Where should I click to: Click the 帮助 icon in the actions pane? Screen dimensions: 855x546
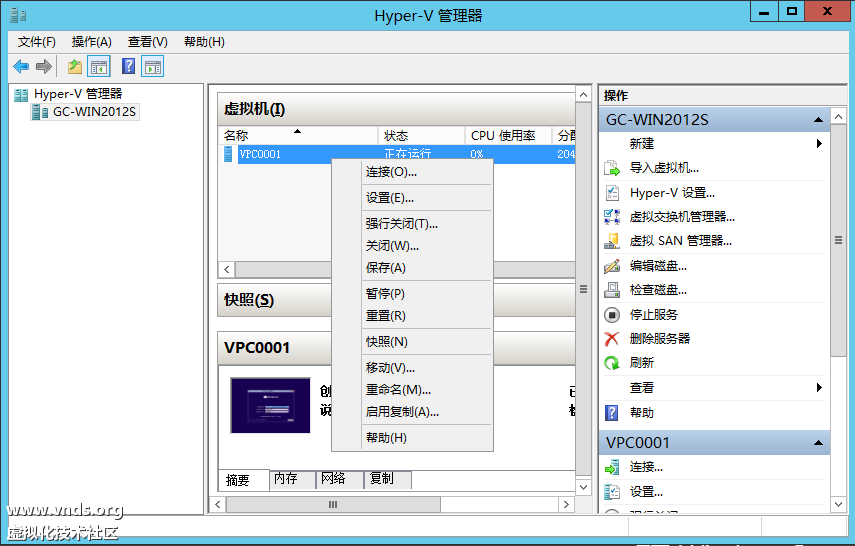coord(612,413)
